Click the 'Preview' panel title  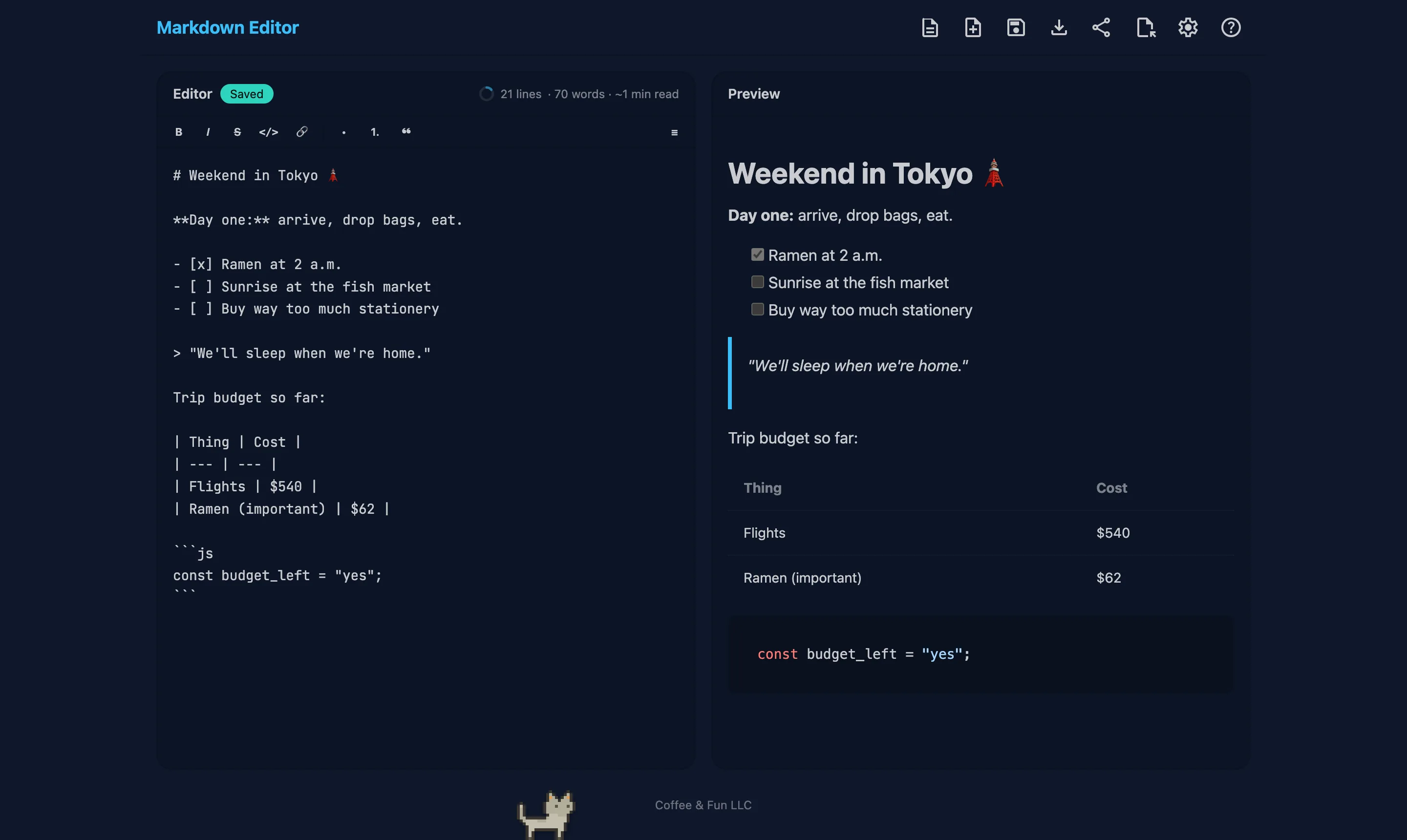click(x=754, y=94)
